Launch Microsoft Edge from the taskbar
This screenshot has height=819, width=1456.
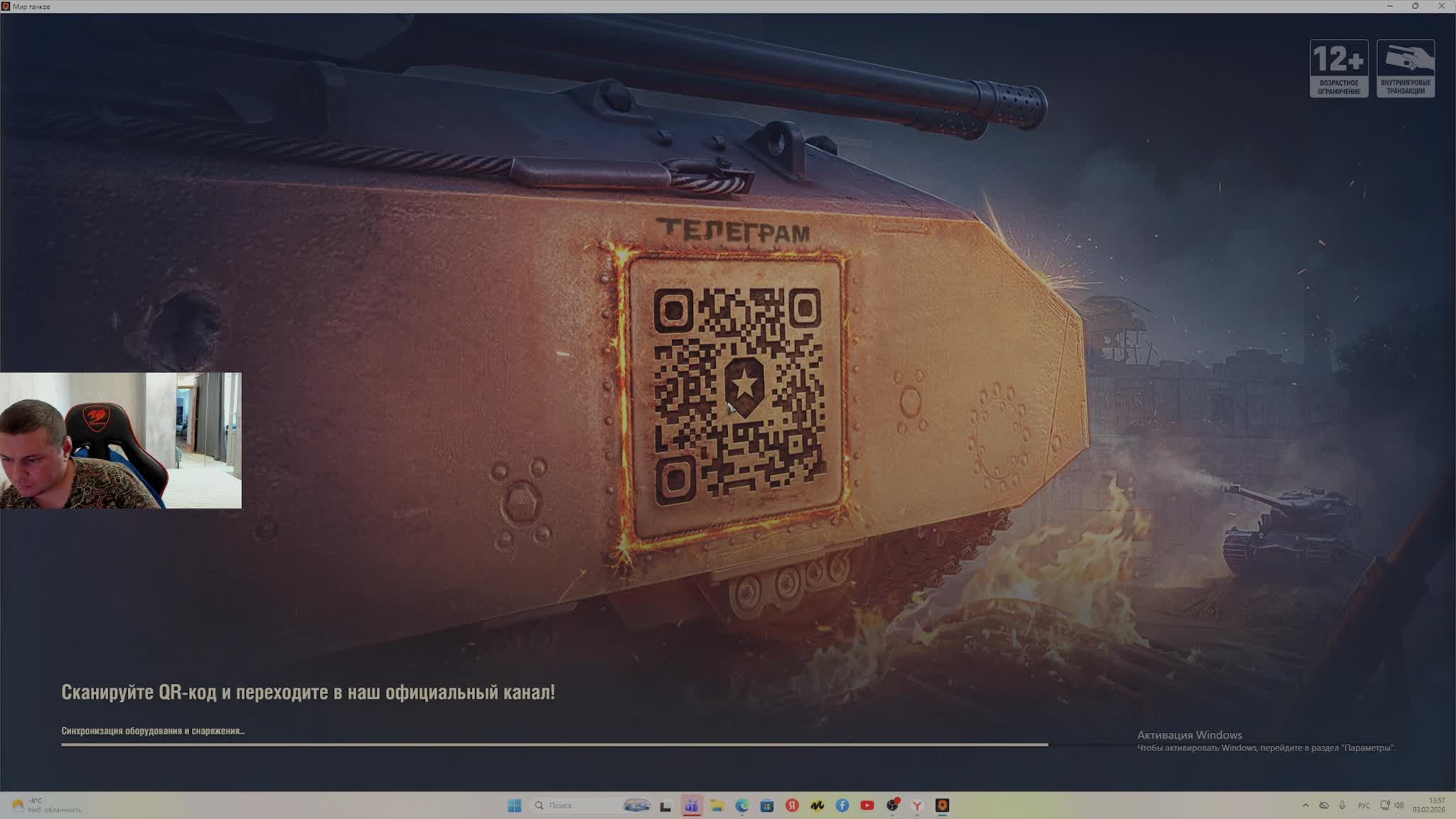(x=742, y=805)
